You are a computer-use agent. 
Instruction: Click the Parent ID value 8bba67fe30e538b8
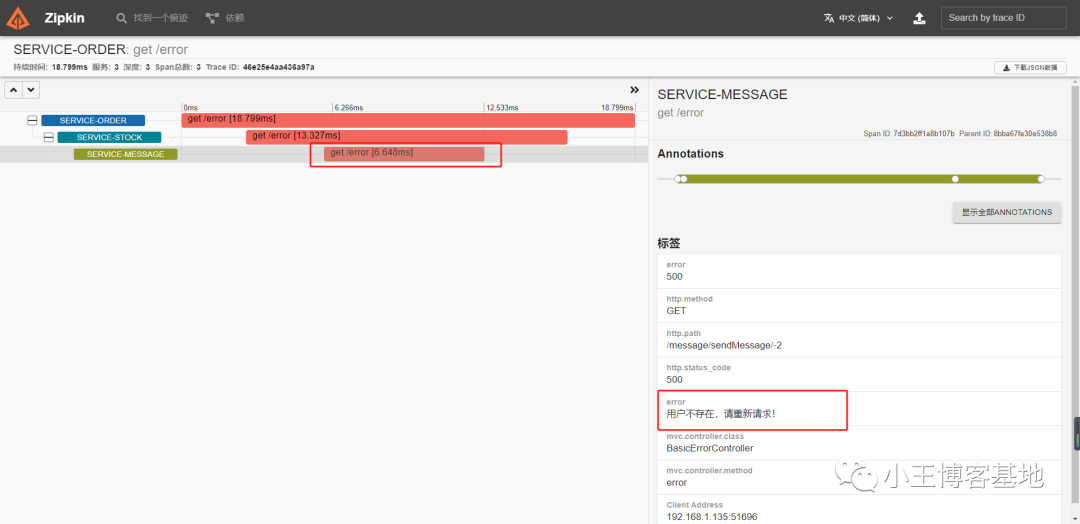point(1025,134)
